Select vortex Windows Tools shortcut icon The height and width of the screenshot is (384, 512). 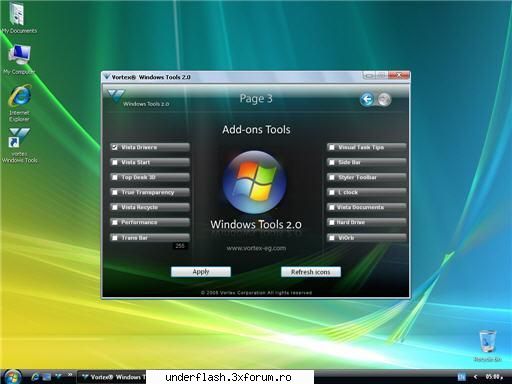pos(19,146)
